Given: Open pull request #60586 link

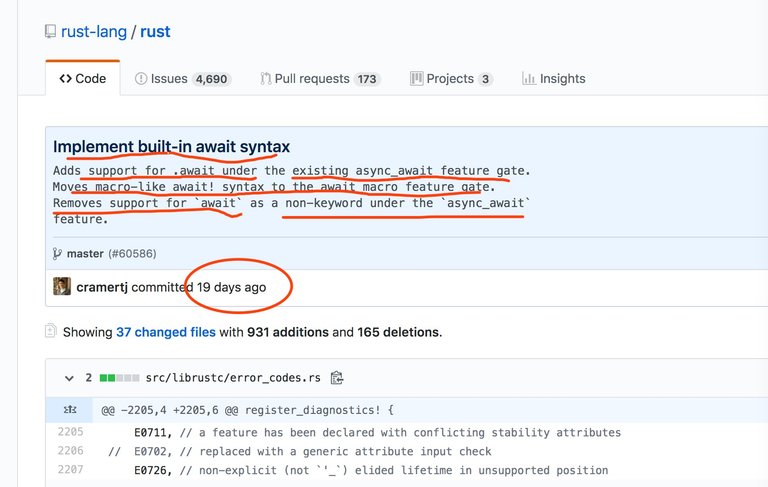Looking at the screenshot, I should [x=132, y=254].
